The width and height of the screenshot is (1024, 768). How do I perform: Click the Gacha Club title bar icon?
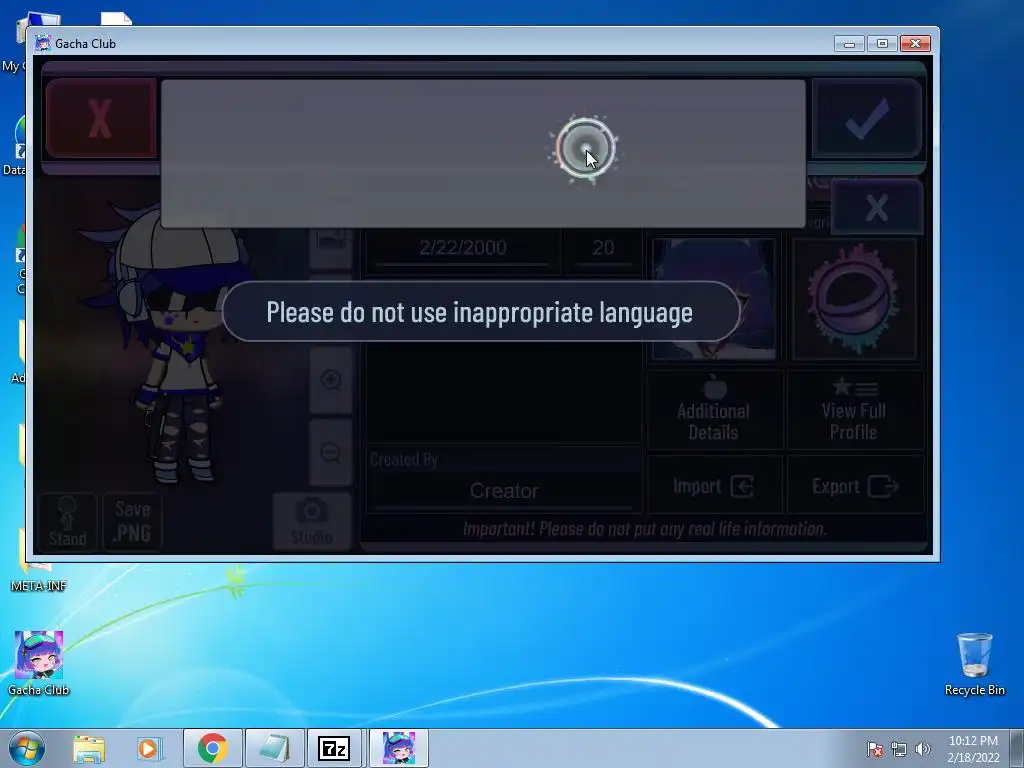(43, 44)
